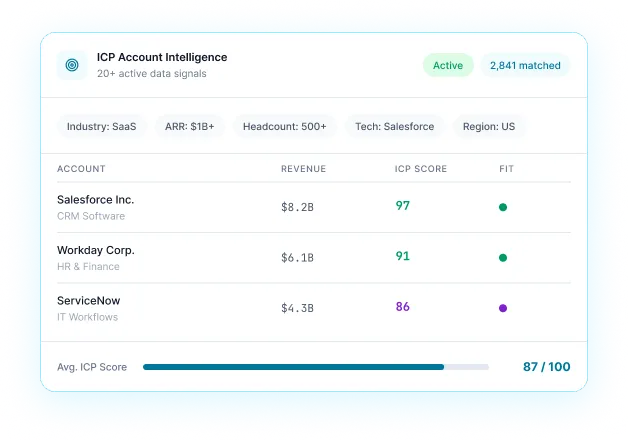Screen dimensions: 628x440
Task: Open the Salesforce Inc. account
Action: click(x=95, y=199)
